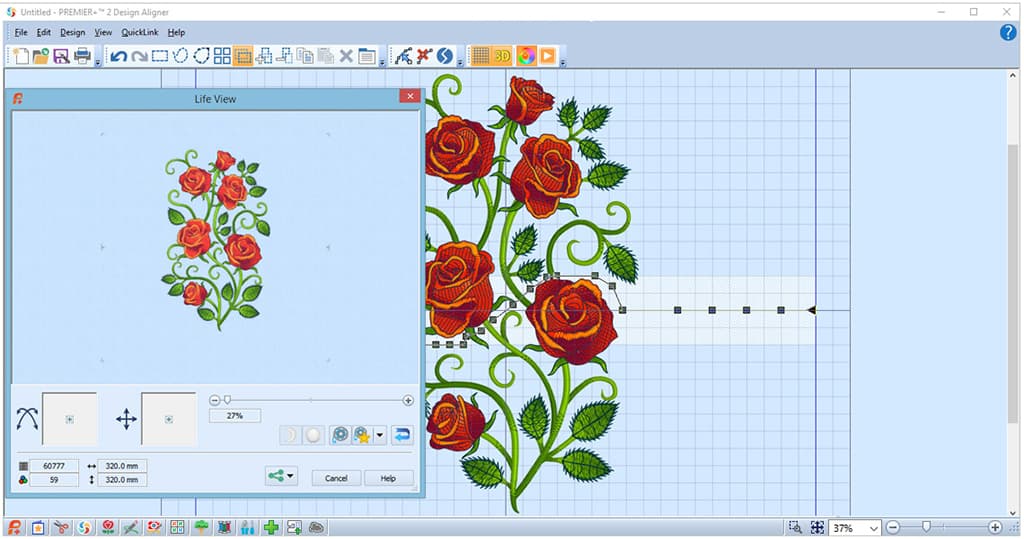Image resolution: width=1024 pixels, height=539 pixels.
Task: Click the blue Help question mark icon
Action: [1008, 32]
